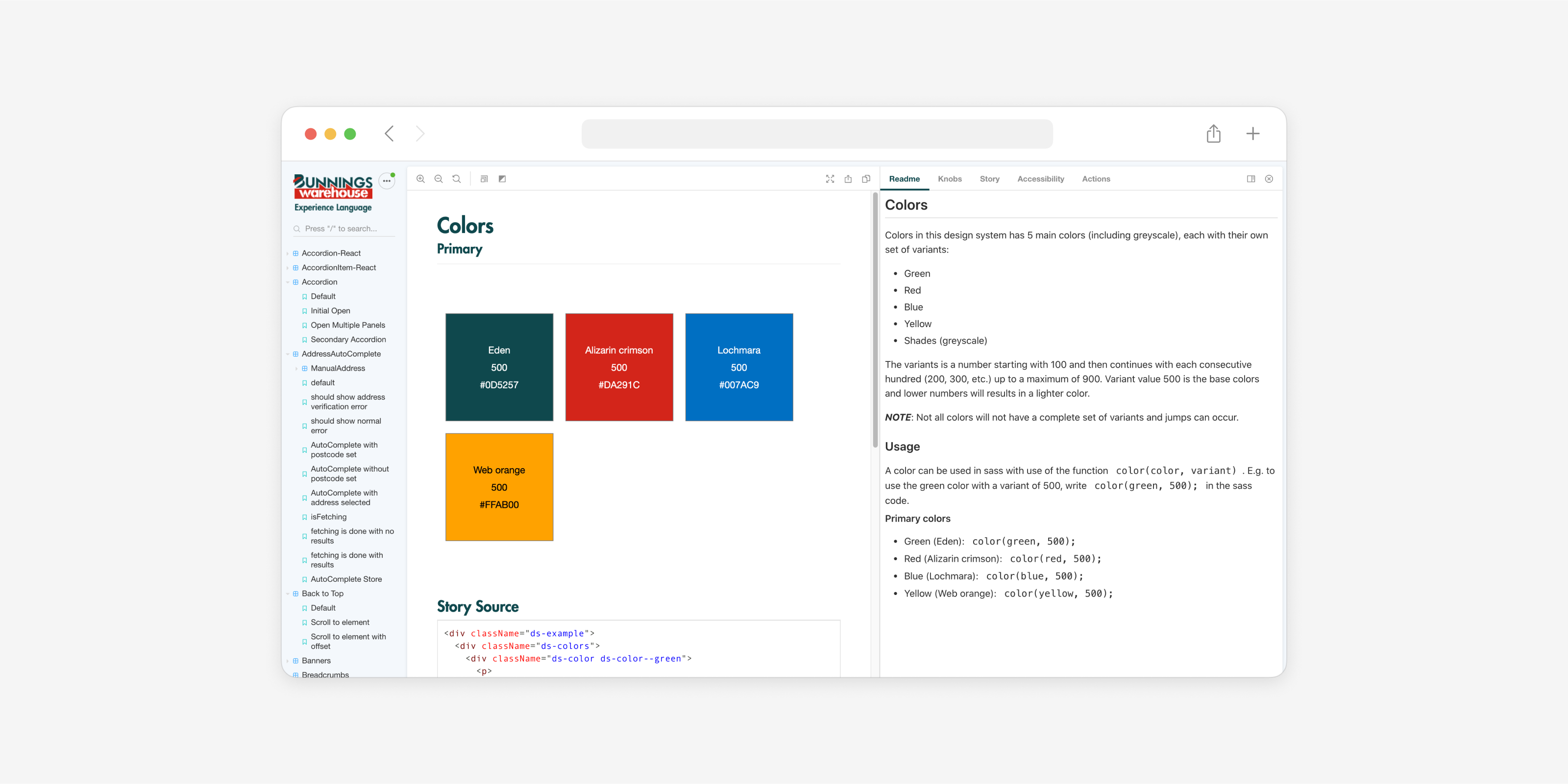
Task: Click the Web orange color swatch
Action: coord(499,487)
